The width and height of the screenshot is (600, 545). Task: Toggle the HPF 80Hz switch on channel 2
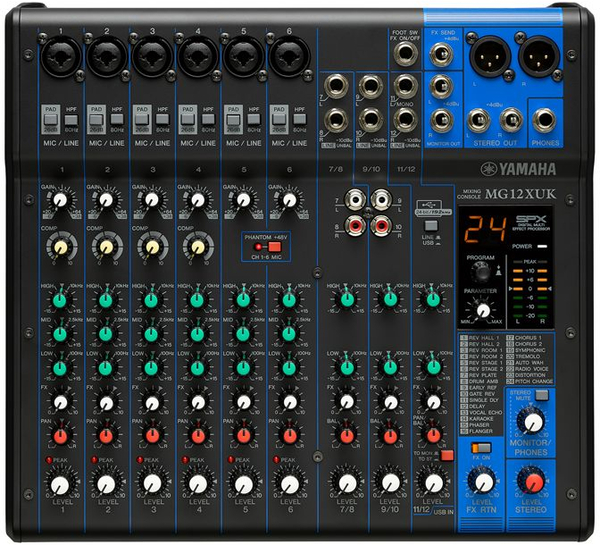tap(117, 119)
